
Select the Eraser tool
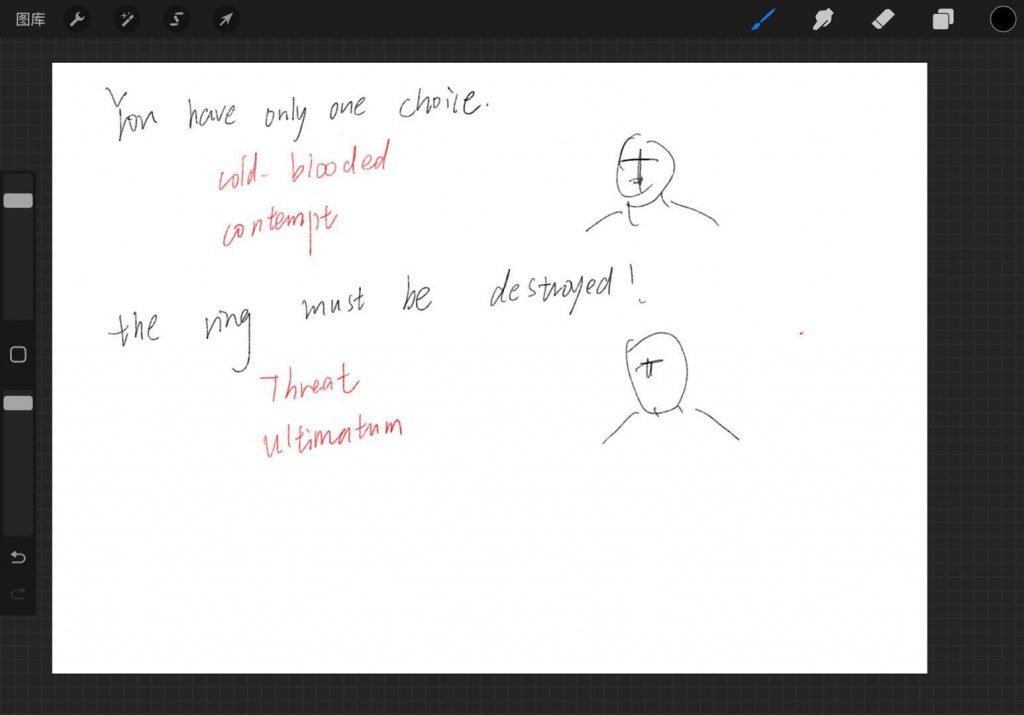(x=883, y=19)
